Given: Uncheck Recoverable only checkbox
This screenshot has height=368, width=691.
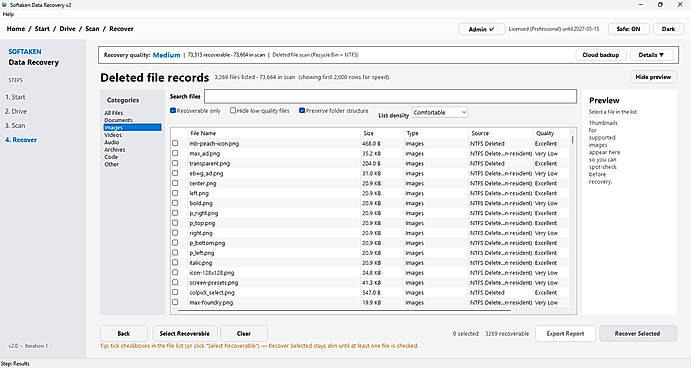Looking at the screenshot, I should pyautogui.click(x=173, y=111).
